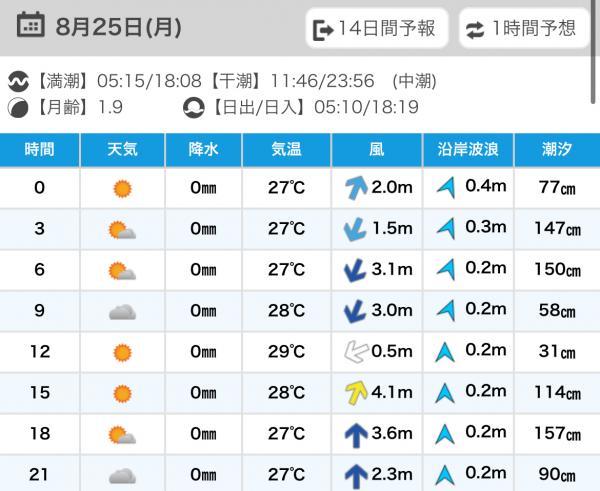This screenshot has width=600, height=491.
Task: Click the cloudy icon in the 9 o'clock row
Action: 122,312
